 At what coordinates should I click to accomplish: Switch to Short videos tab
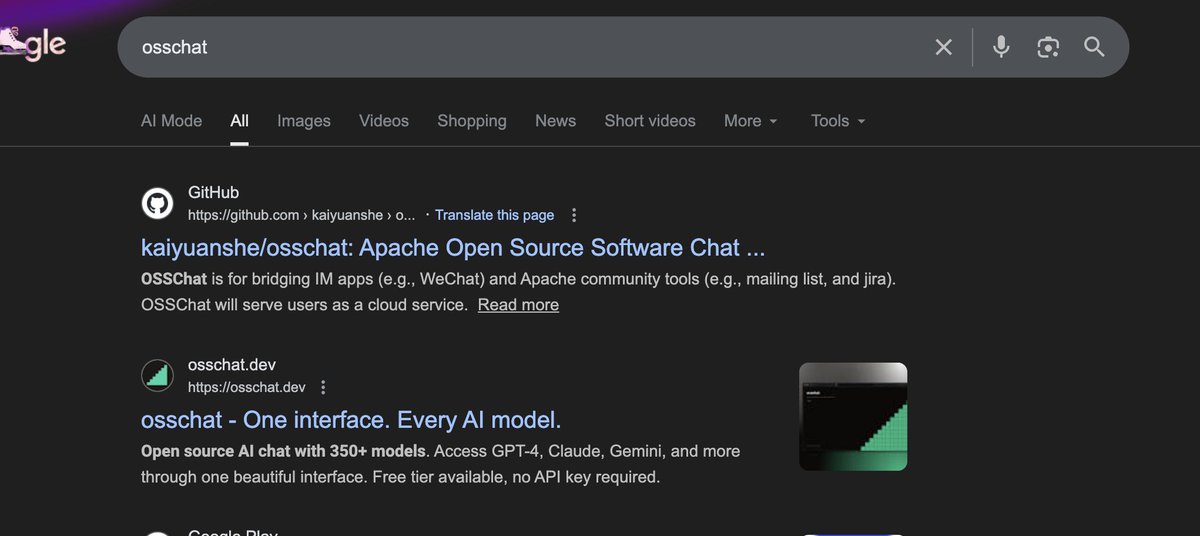coord(650,121)
